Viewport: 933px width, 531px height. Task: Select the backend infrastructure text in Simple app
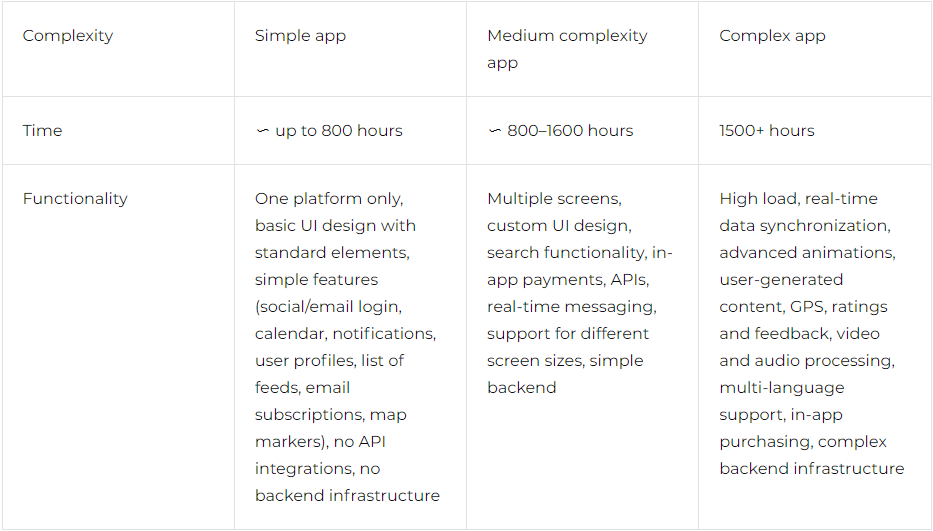coord(347,495)
